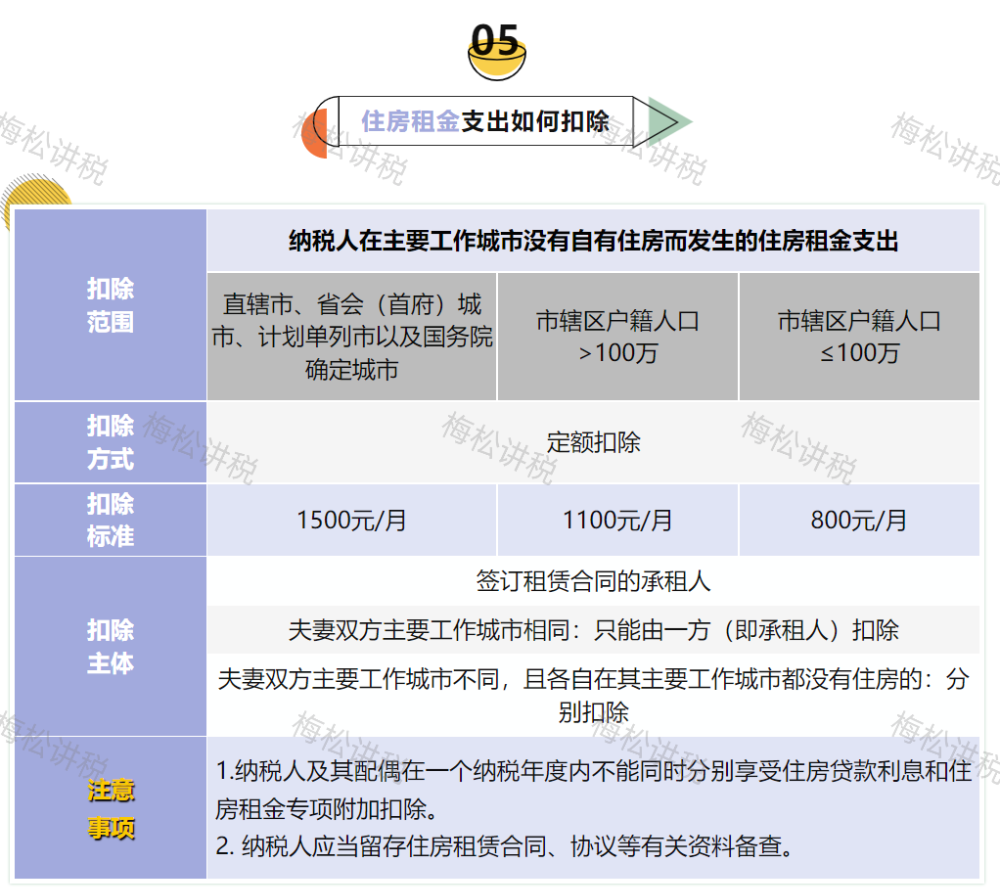Click the 1500元/月 deduction amount cell
This screenshot has width=1000, height=895.
click(352, 519)
